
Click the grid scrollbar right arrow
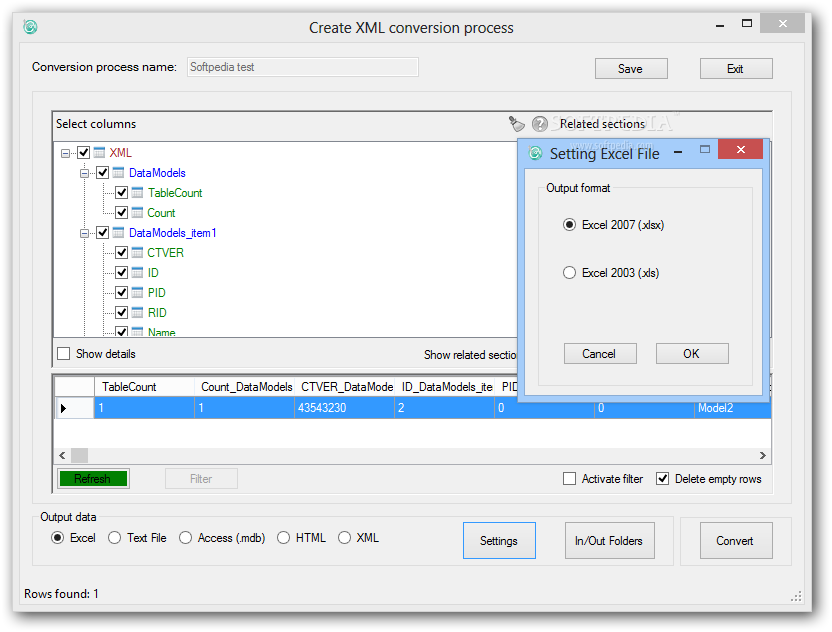[x=762, y=455]
